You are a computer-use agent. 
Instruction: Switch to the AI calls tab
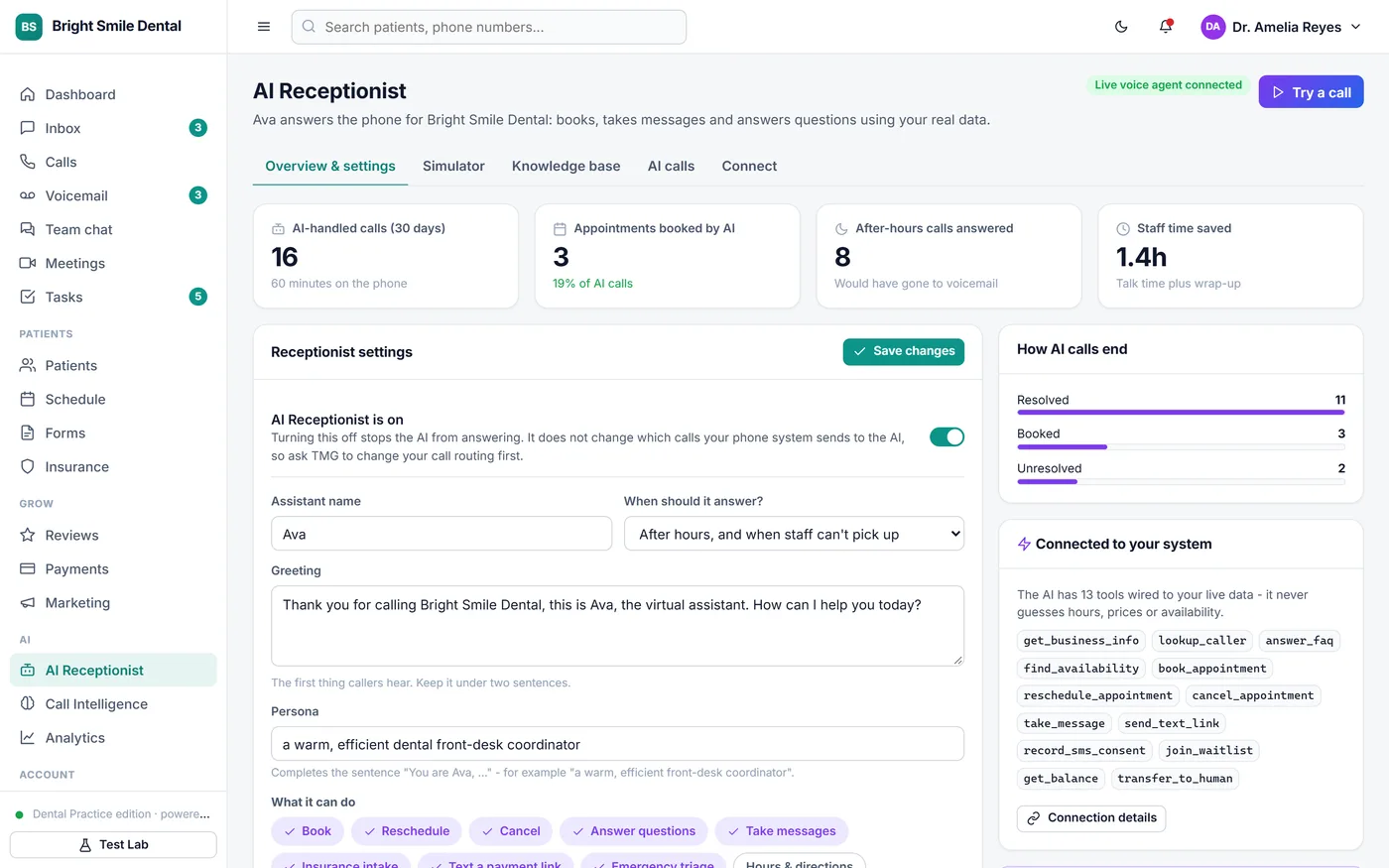[x=671, y=166]
